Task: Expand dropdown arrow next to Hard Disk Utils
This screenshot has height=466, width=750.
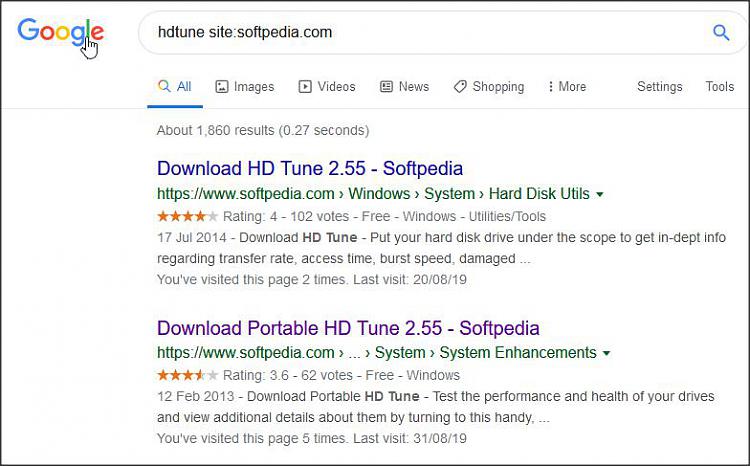Action: [599, 194]
